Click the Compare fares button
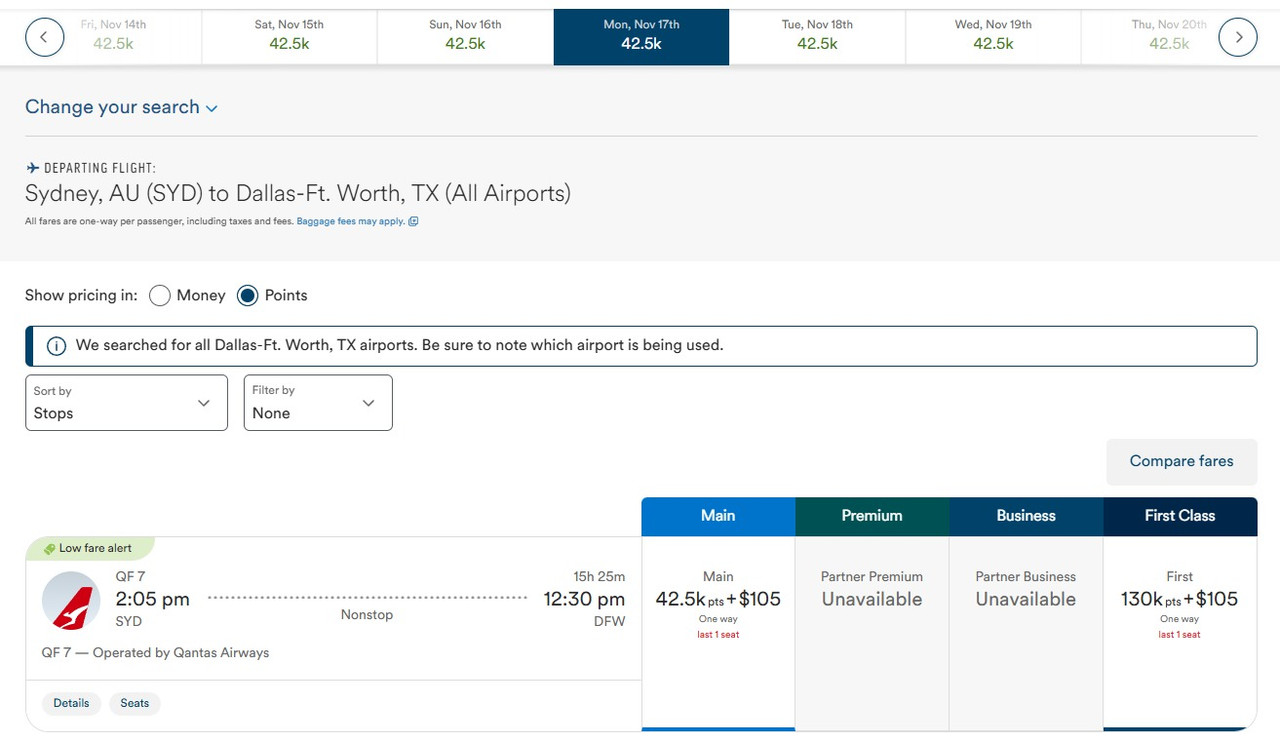 click(x=1181, y=461)
